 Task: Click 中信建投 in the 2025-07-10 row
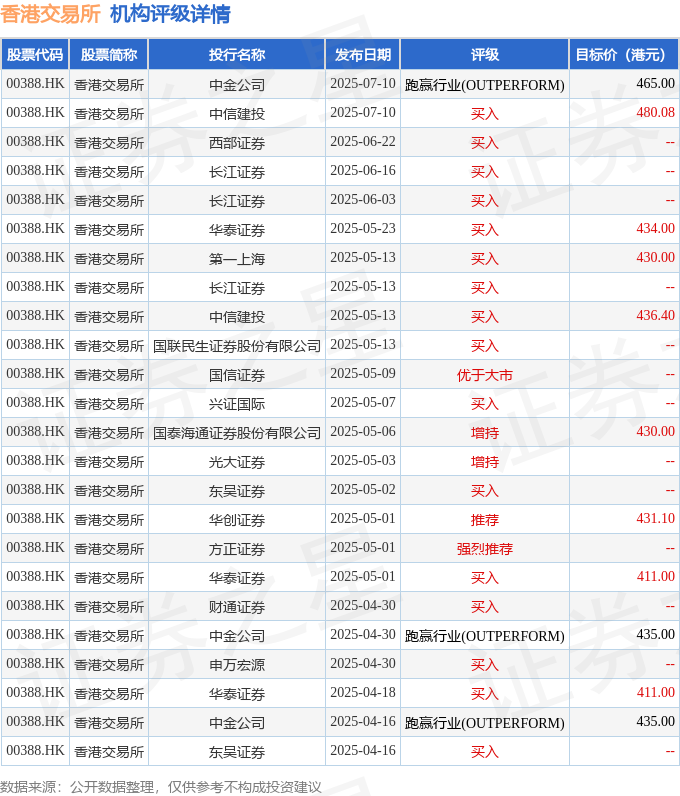[237, 114]
